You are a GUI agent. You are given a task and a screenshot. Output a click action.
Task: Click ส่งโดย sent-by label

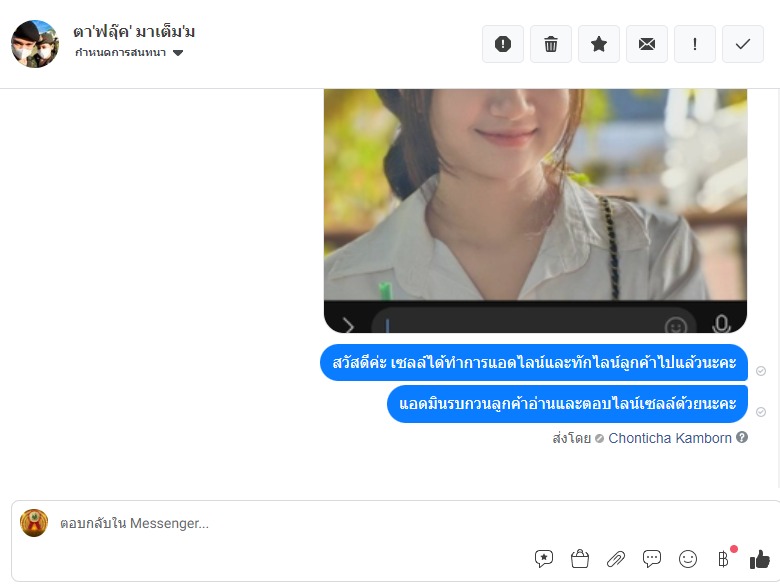(x=572, y=438)
